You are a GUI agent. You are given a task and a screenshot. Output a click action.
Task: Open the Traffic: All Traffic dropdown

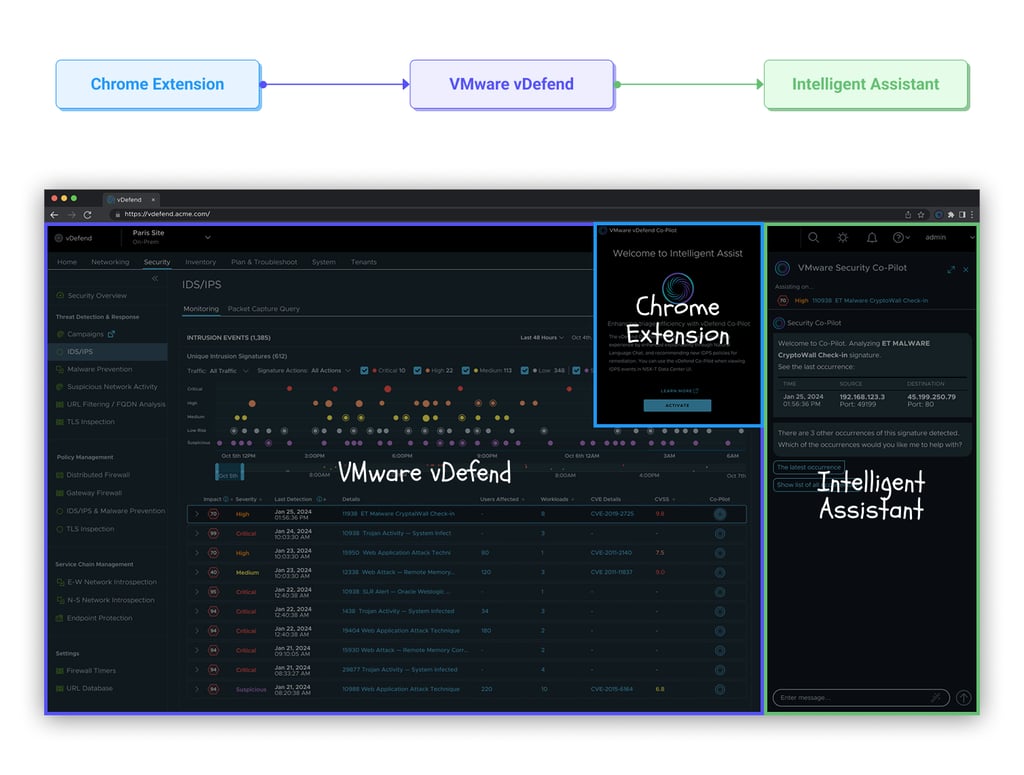pos(217,371)
